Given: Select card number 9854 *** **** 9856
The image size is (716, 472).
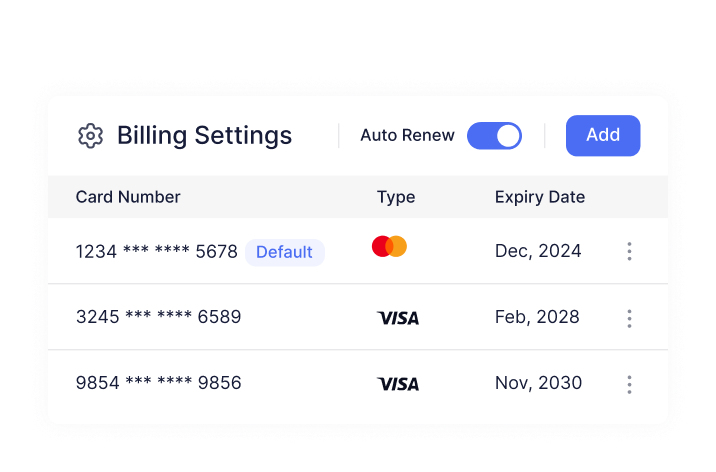Looking at the screenshot, I should pyautogui.click(x=158, y=384).
